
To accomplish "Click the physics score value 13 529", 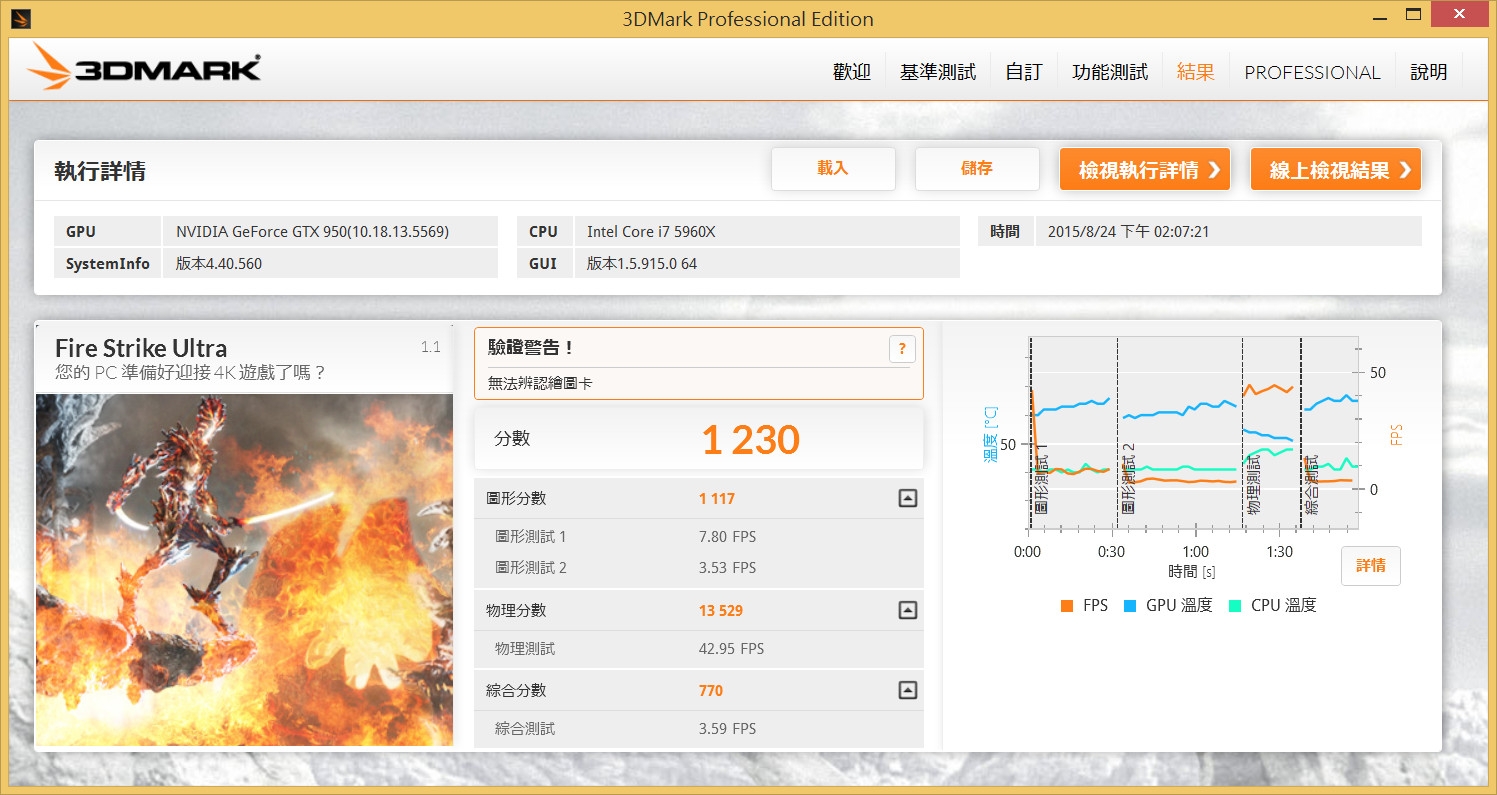I will (721, 611).
